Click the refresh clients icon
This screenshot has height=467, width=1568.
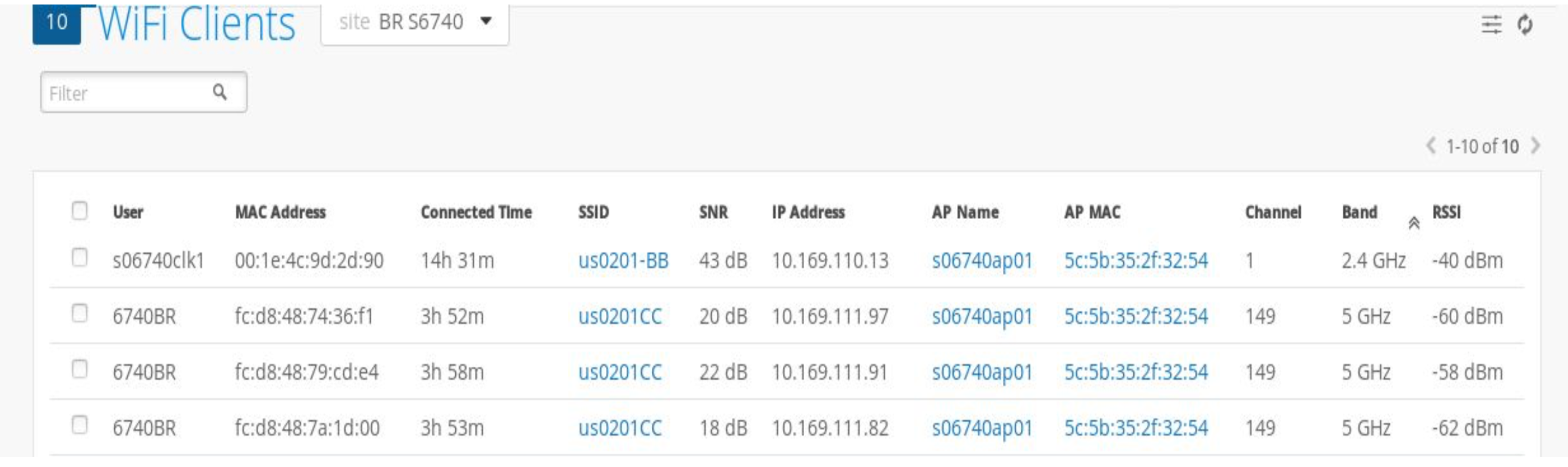pyautogui.click(x=1525, y=25)
